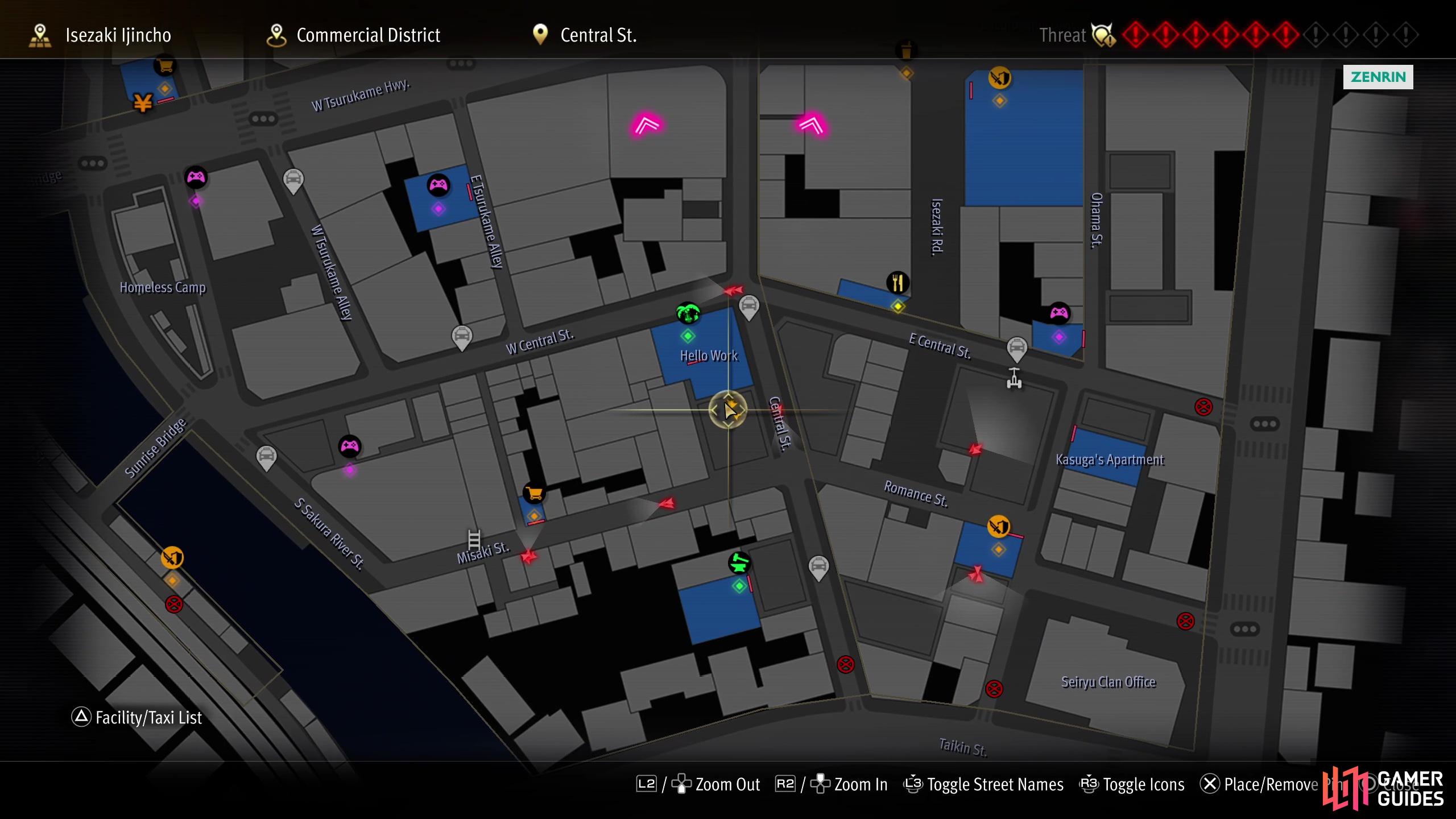Select the green anvil workshop icon
Image resolution: width=1456 pixels, height=819 pixels.
tap(739, 563)
